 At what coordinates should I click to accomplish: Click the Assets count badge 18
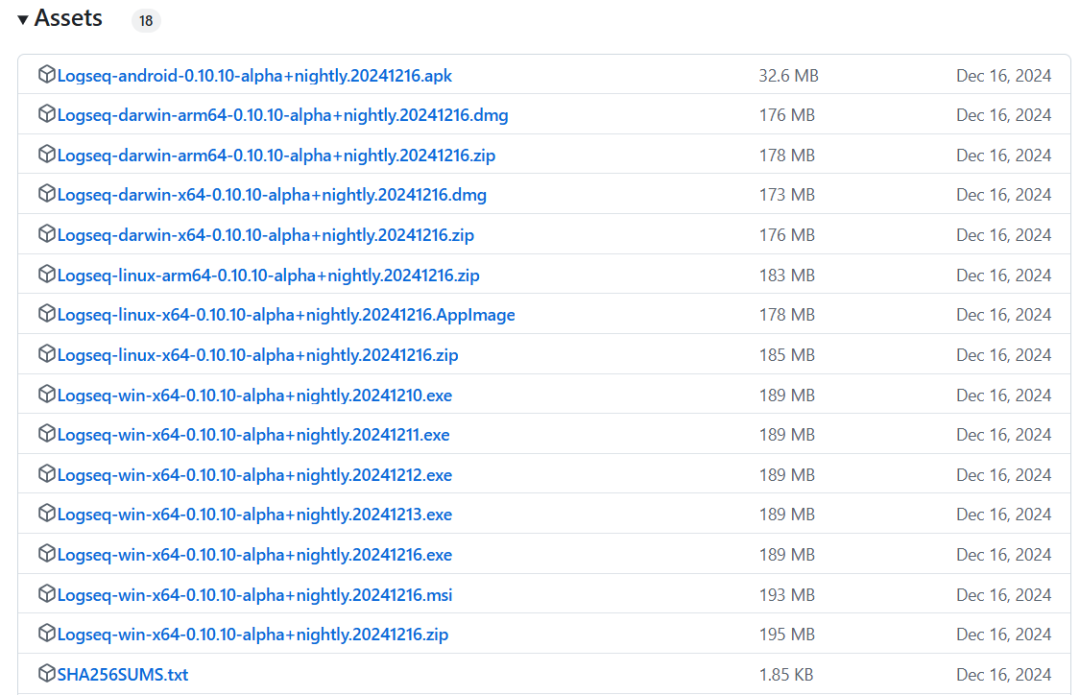point(146,21)
